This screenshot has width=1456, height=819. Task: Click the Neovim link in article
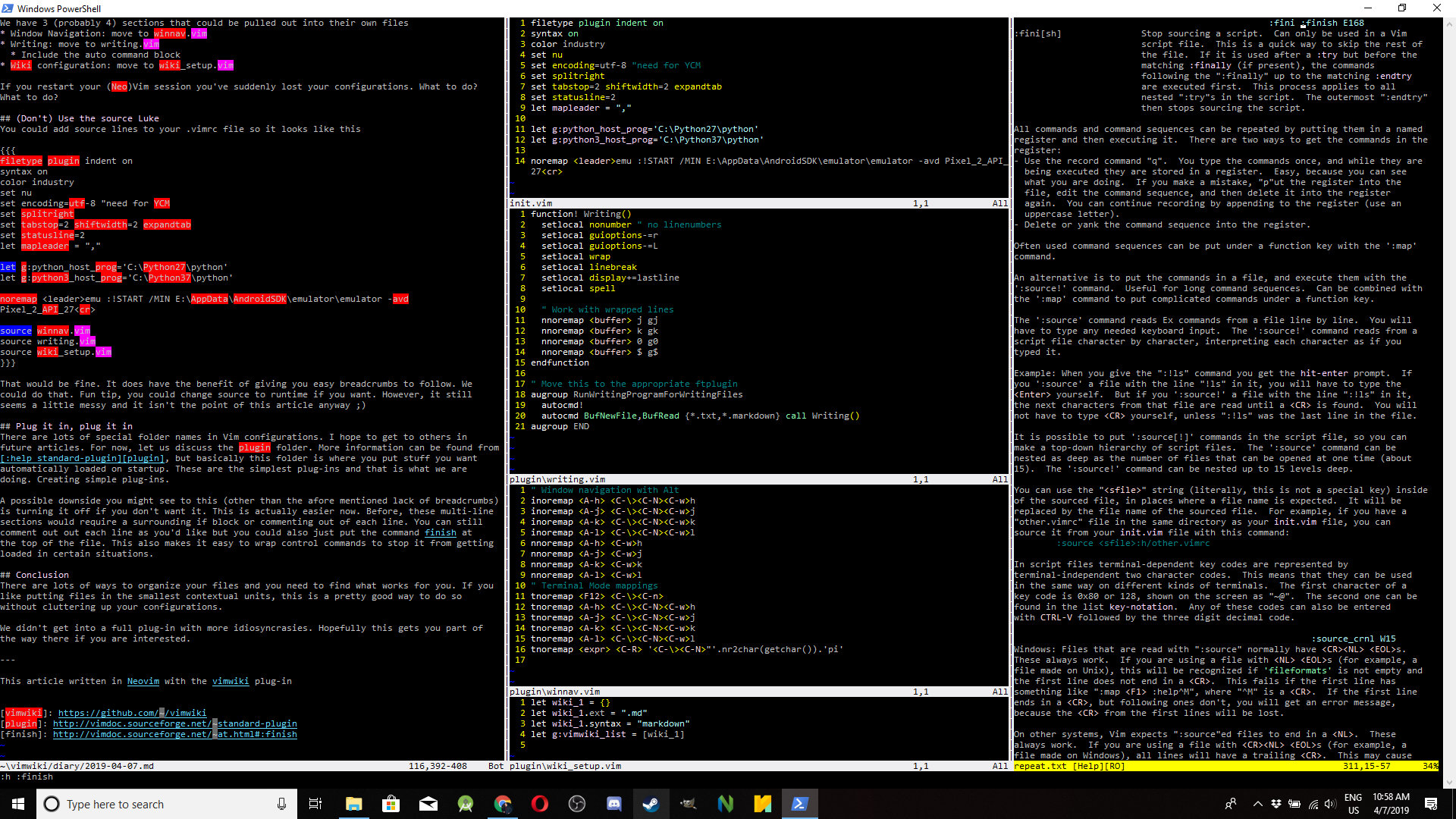point(143,681)
